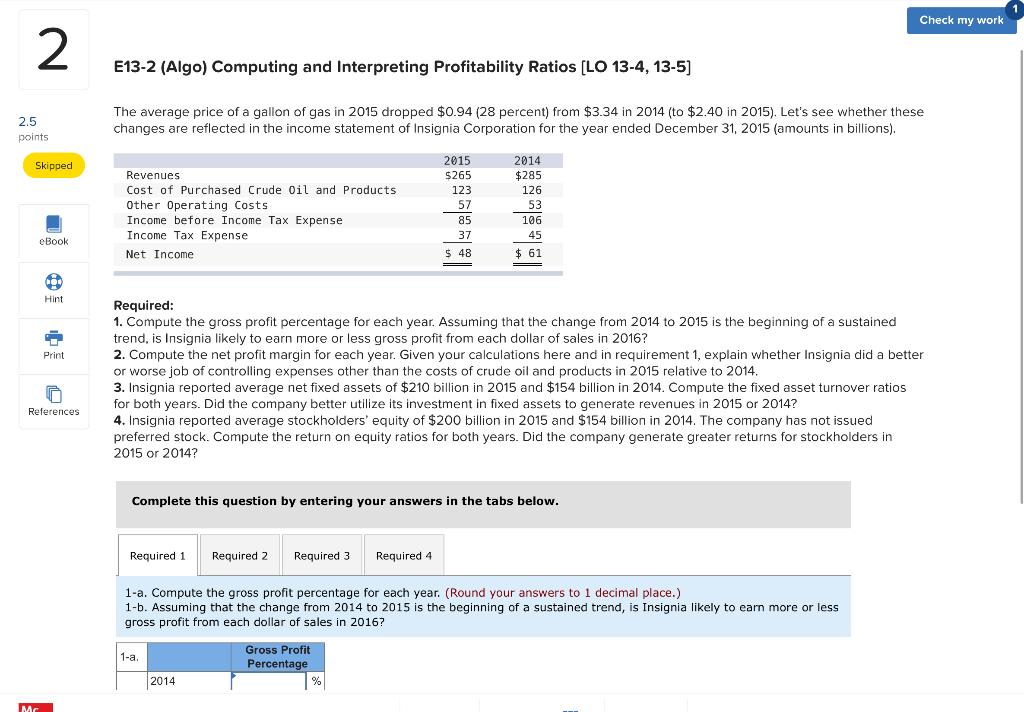This screenshot has width=1024, height=712.
Task: Open the Required 4 tab
Action: click(x=403, y=554)
